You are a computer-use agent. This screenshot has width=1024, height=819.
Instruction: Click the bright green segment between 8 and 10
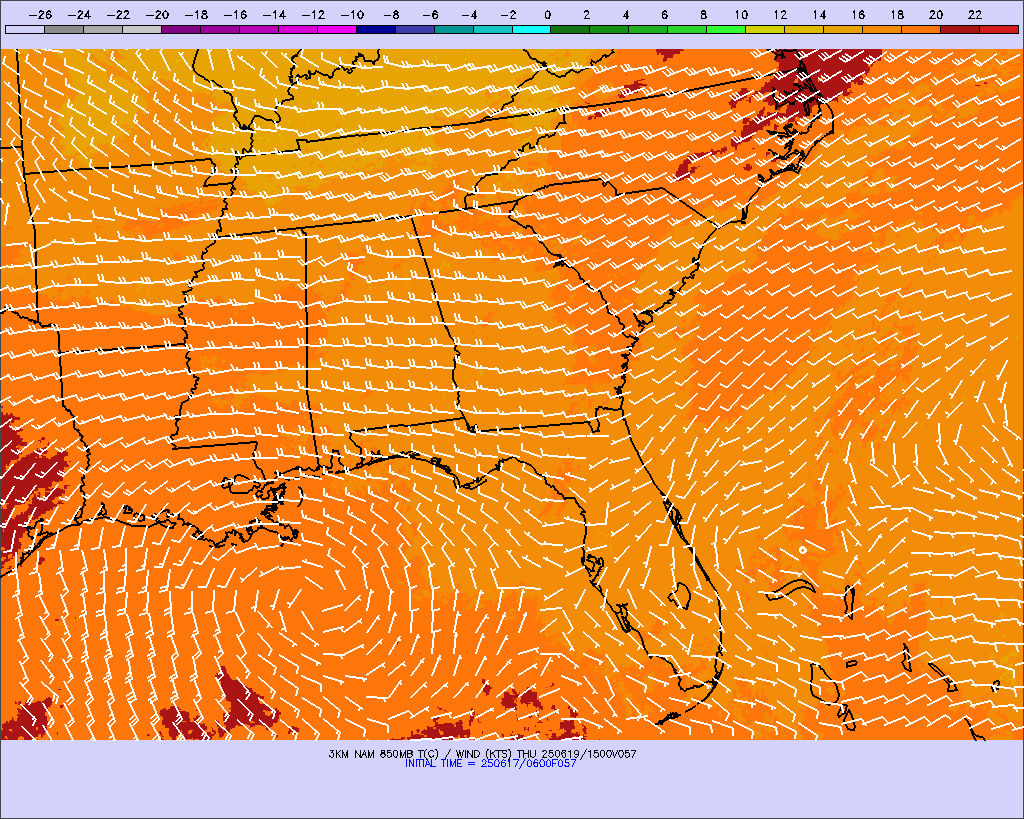[x=726, y=29]
